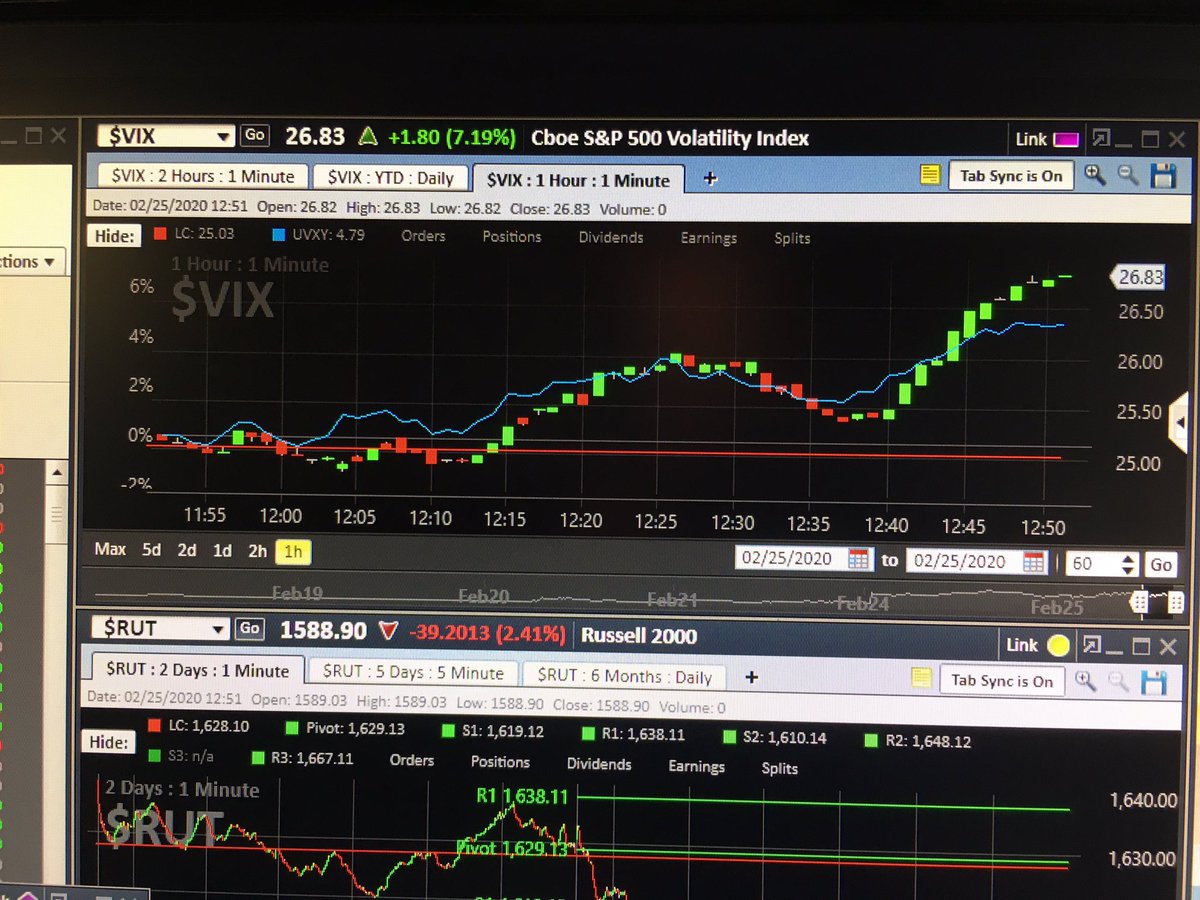Toggle Orders display in $RUT chart

pos(411,760)
